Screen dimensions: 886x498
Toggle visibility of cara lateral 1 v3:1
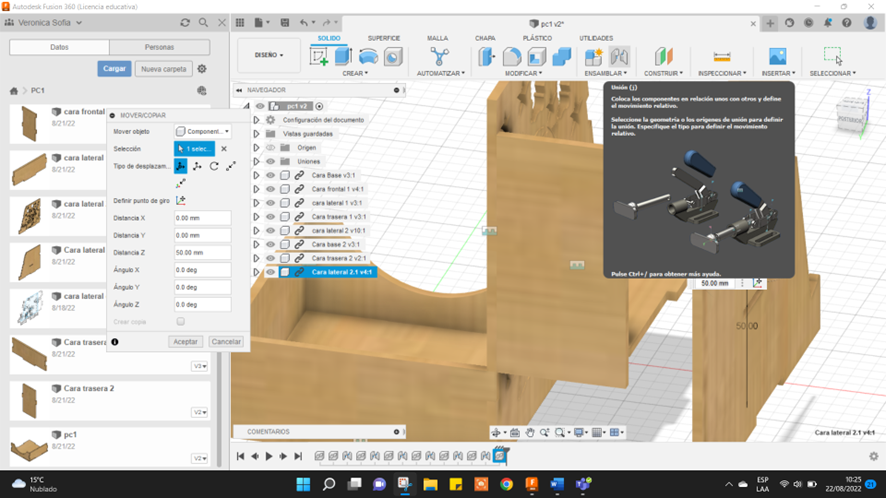pyautogui.click(x=271, y=203)
